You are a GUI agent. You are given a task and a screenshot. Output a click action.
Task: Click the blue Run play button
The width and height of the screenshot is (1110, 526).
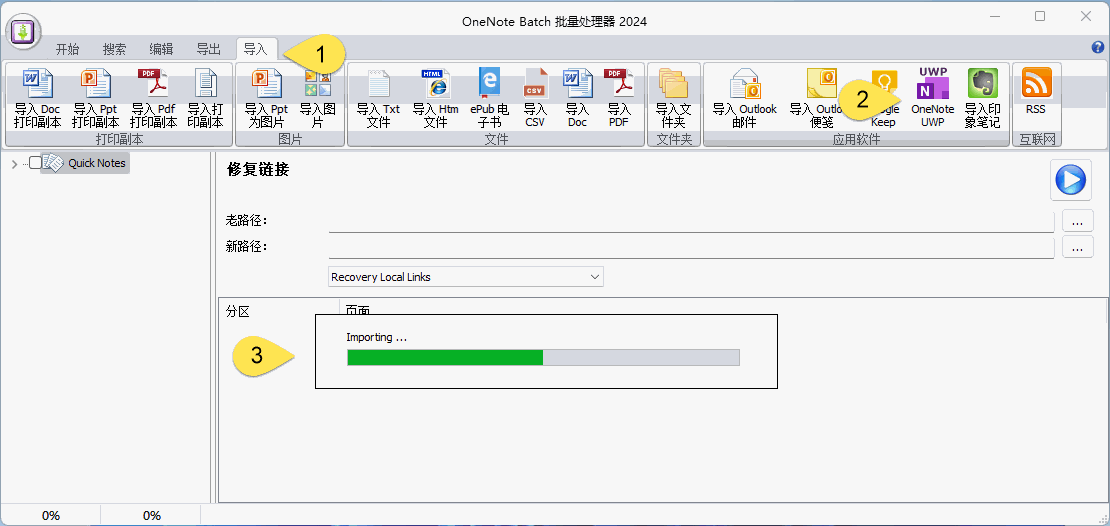click(x=1070, y=180)
